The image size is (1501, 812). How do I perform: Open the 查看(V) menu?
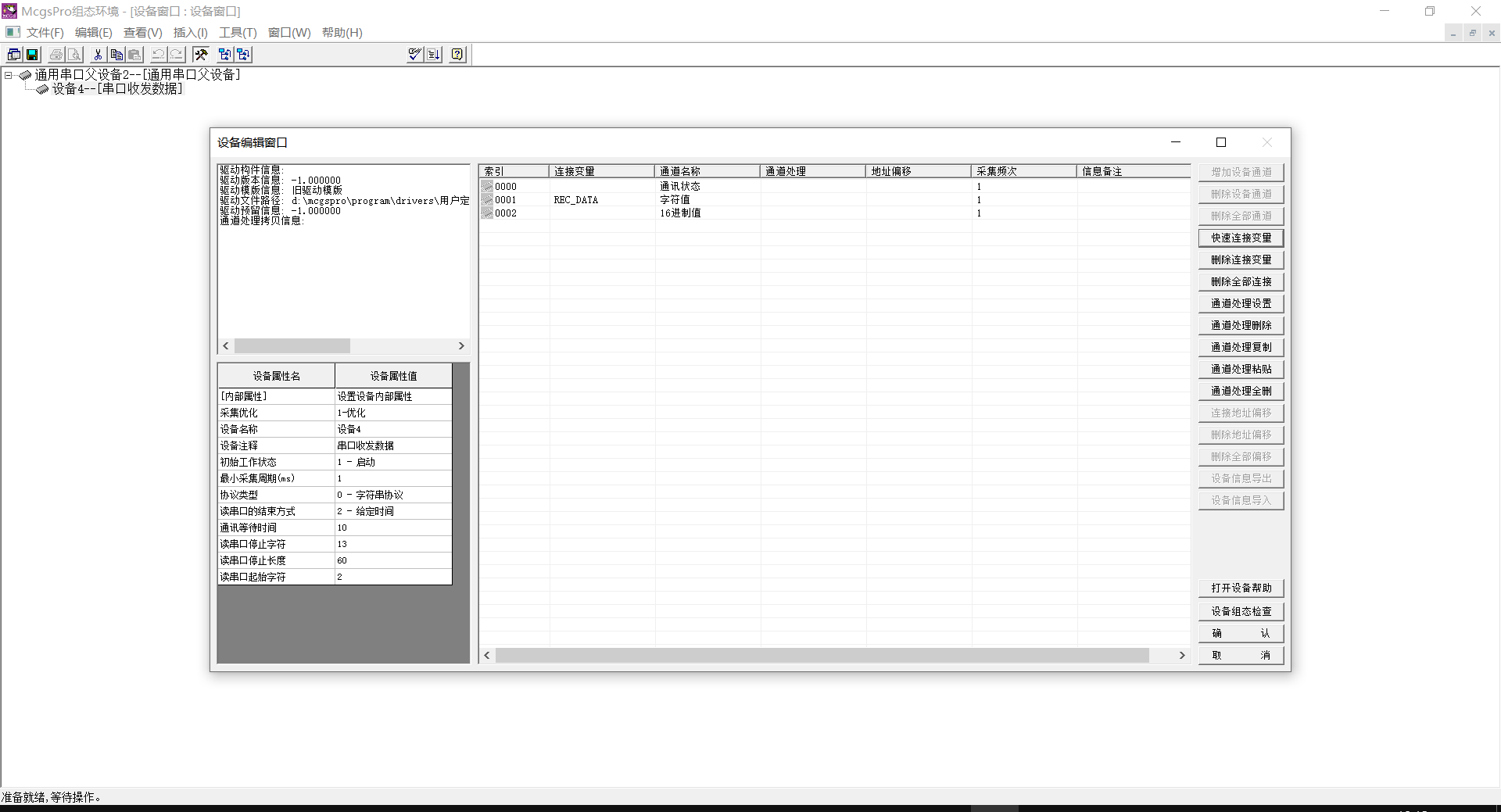(142, 32)
